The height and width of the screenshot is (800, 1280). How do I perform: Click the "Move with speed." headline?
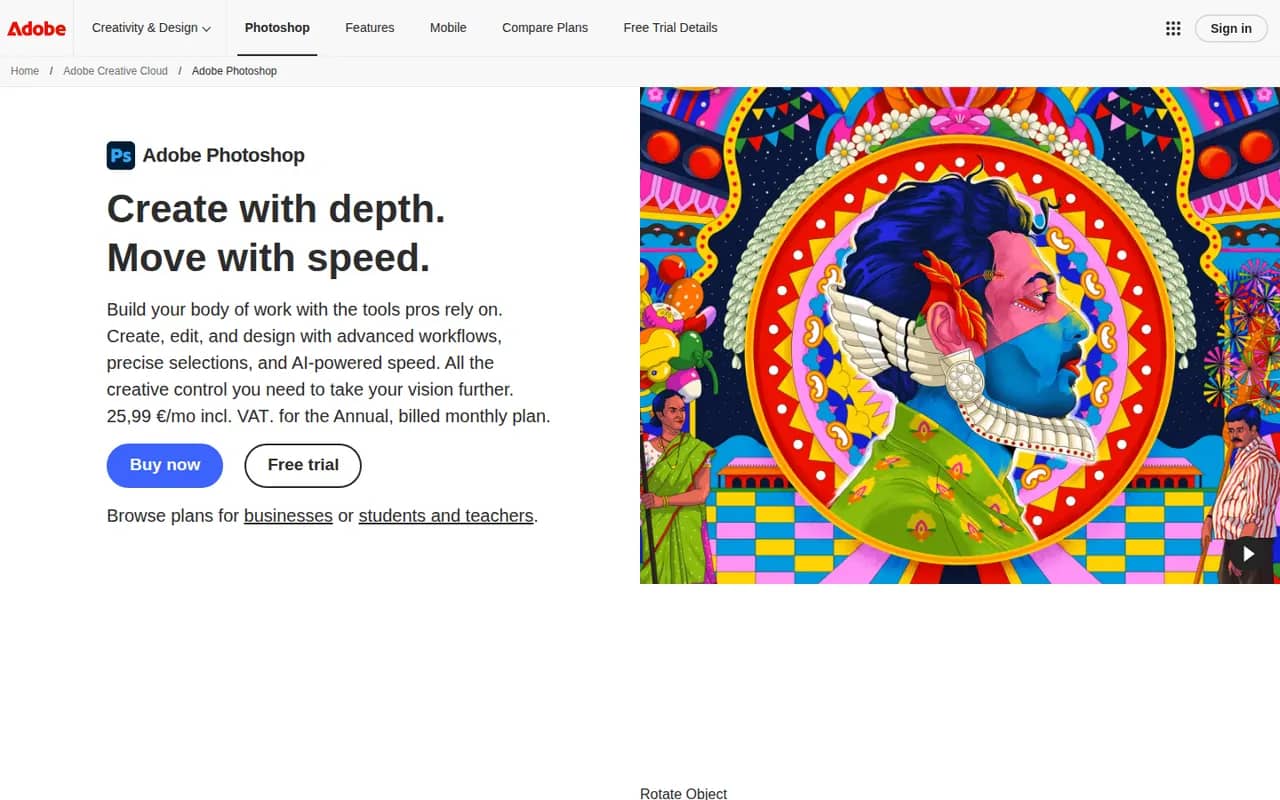point(268,258)
